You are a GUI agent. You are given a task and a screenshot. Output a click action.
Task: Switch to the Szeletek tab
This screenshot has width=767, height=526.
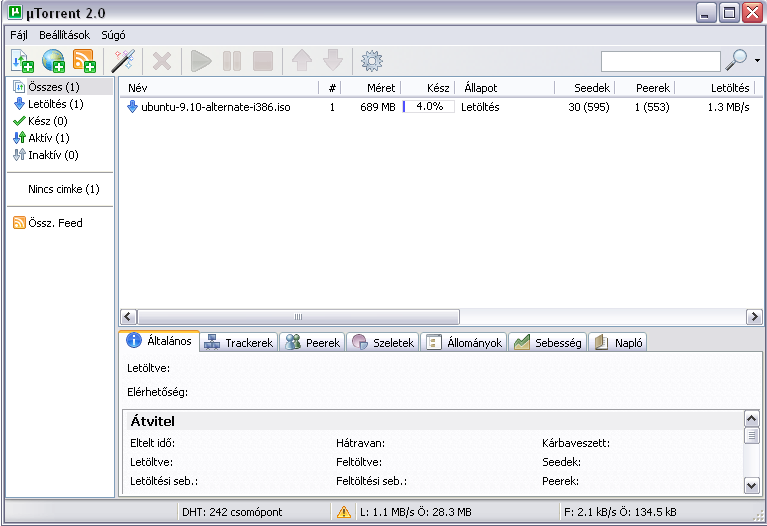point(383,343)
